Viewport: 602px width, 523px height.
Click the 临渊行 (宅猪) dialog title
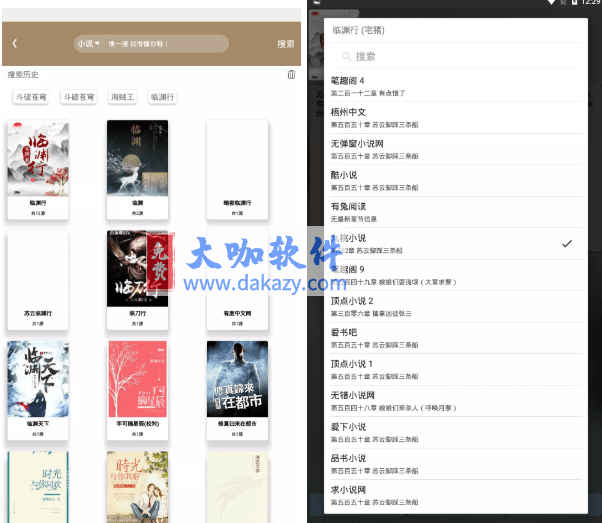pos(358,30)
